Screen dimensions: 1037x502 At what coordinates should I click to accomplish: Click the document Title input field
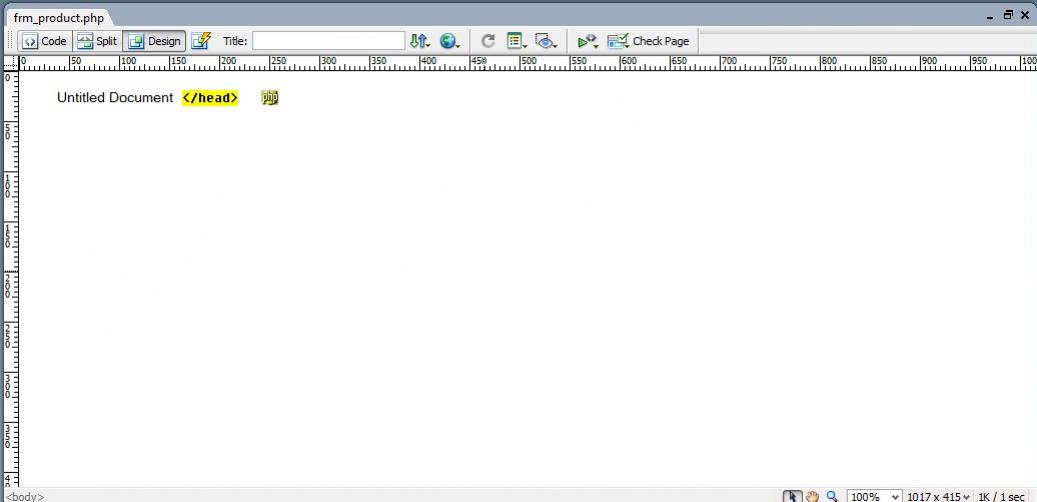[328, 41]
